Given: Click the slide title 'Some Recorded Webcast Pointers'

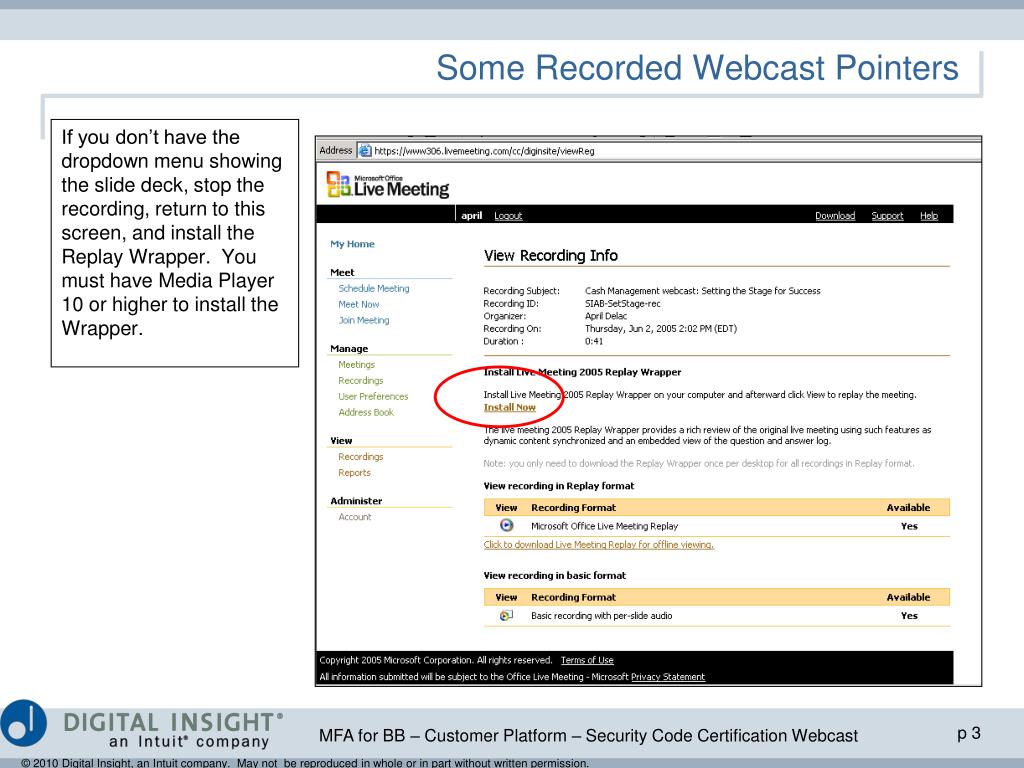Looking at the screenshot, I should (x=697, y=67).
